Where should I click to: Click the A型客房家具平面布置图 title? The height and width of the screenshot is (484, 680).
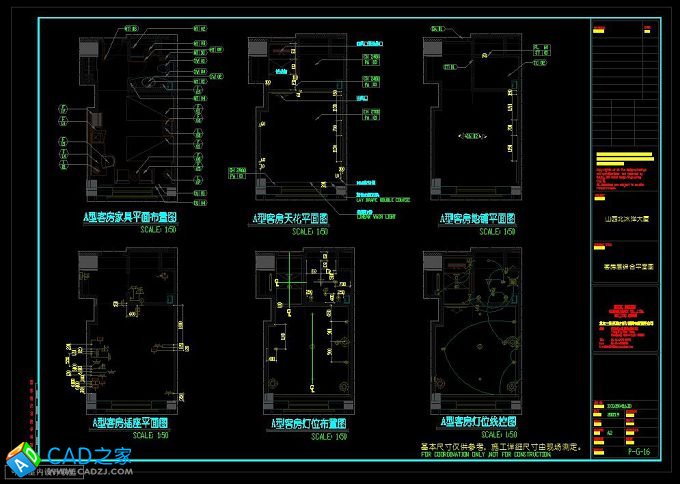129,216
